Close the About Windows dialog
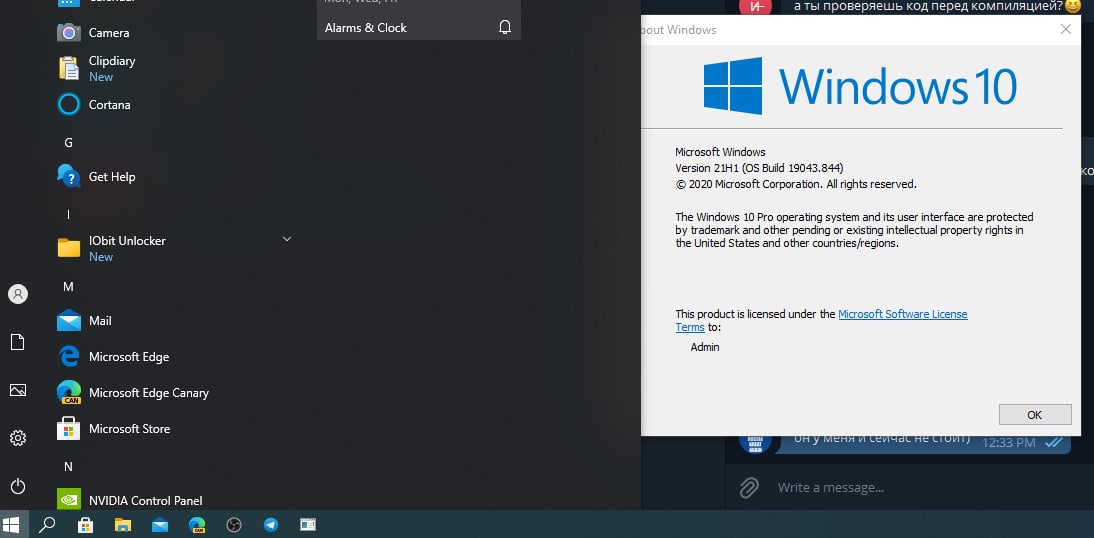The height and width of the screenshot is (538, 1094). 1065,29
